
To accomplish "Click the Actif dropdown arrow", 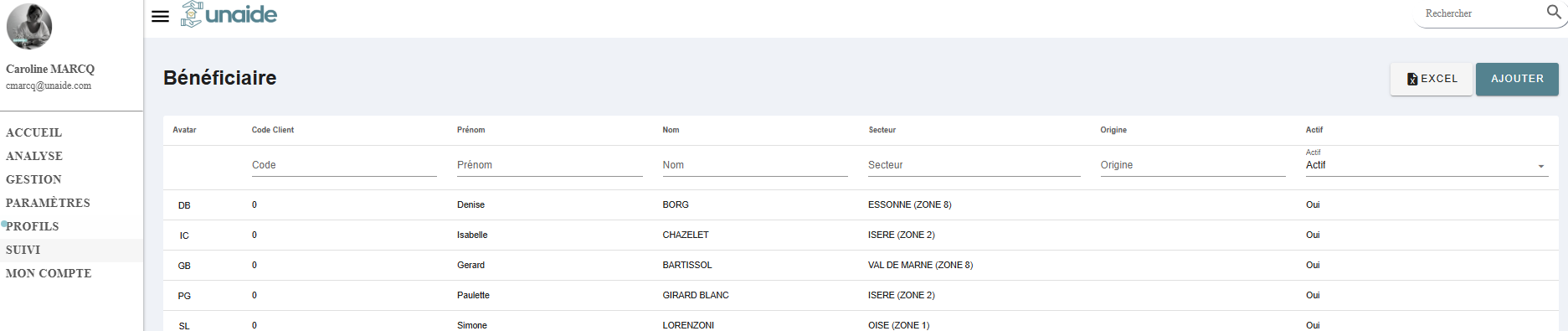I will click(x=1540, y=166).
